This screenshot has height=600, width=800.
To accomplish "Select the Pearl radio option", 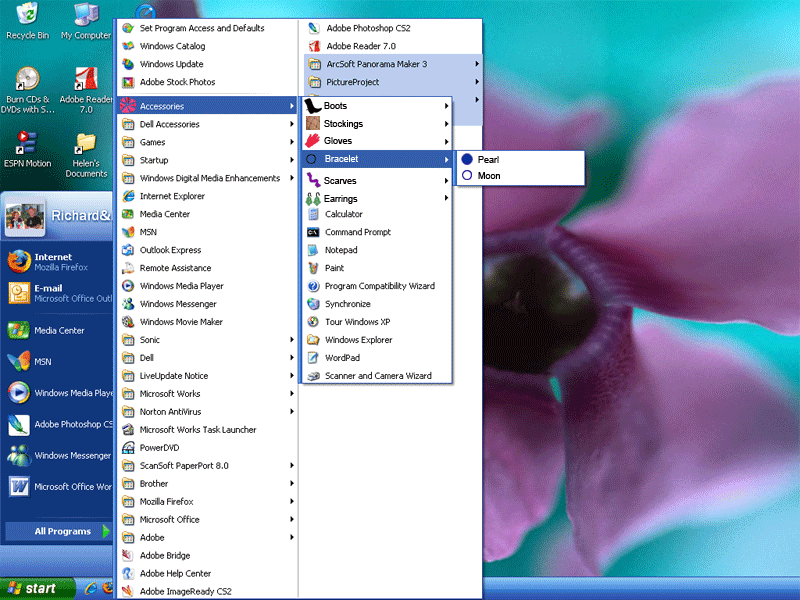I will (x=467, y=159).
